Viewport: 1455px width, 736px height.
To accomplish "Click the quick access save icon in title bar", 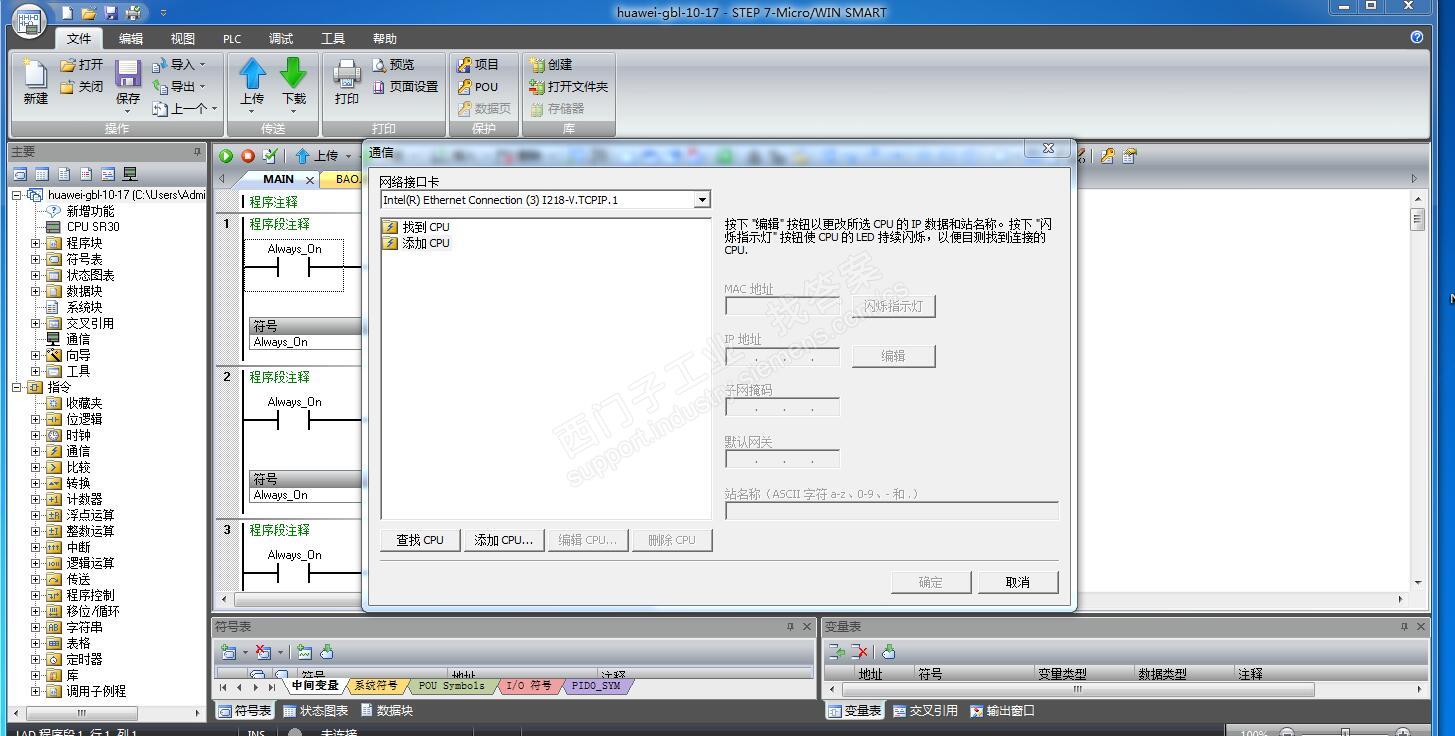I will (x=110, y=12).
